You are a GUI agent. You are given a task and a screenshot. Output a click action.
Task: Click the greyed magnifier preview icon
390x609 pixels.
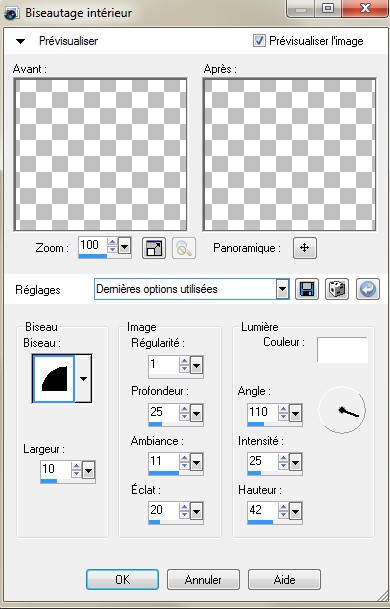pos(184,248)
